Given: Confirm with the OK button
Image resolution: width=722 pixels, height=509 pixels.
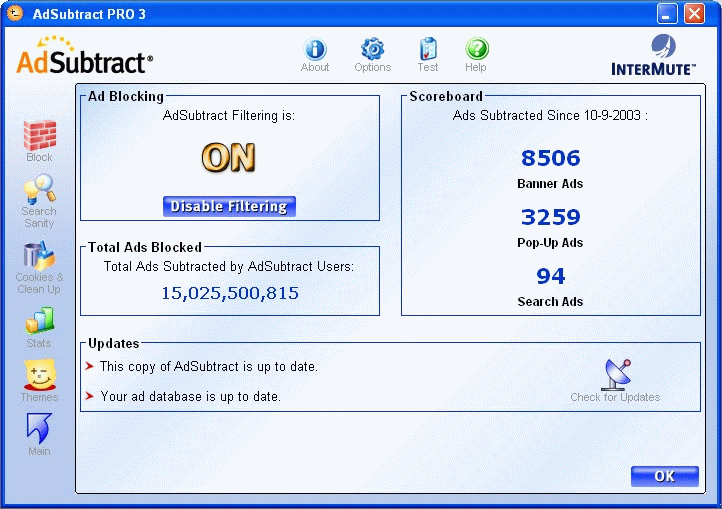Looking at the screenshot, I should [664, 476].
